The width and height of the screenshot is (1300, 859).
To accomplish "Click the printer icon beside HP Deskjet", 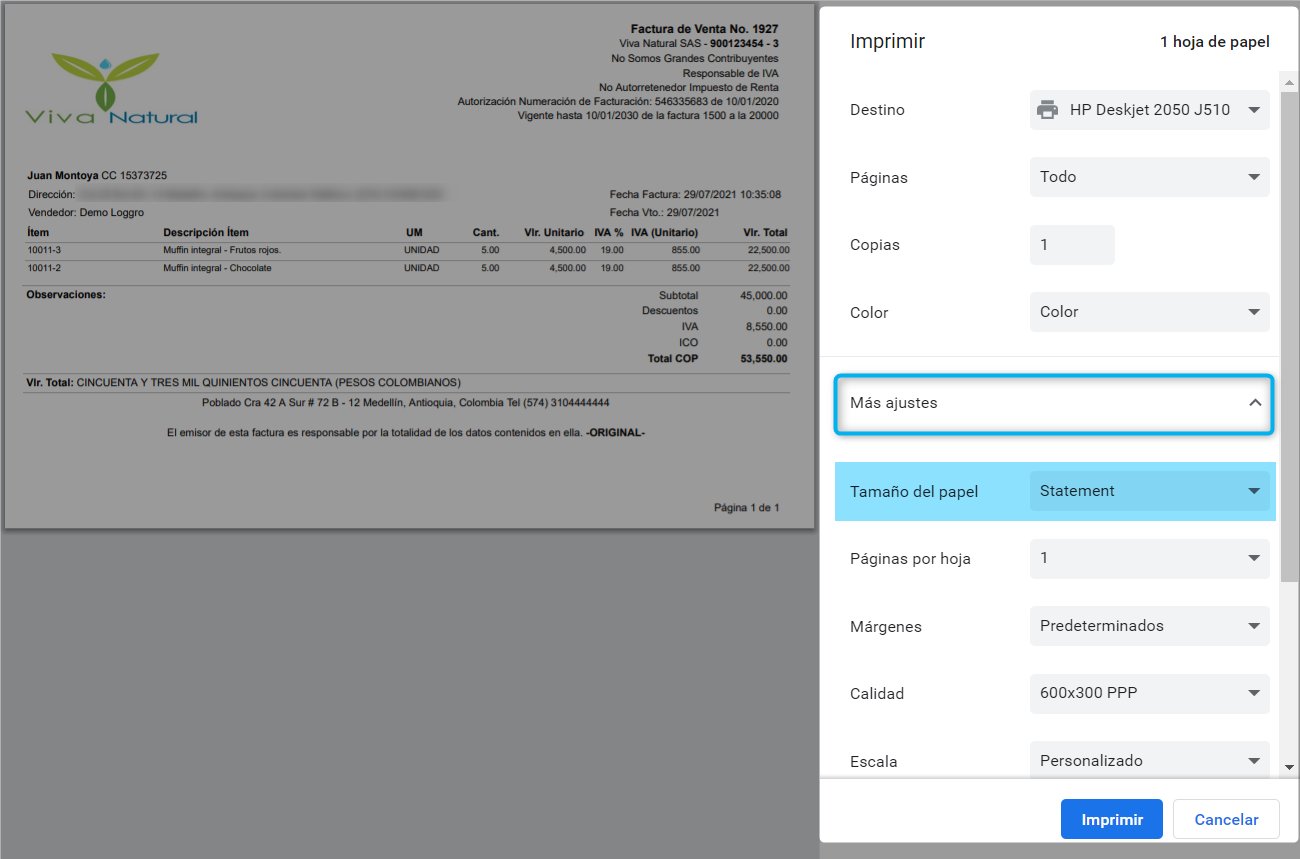I will (1047, 110).
